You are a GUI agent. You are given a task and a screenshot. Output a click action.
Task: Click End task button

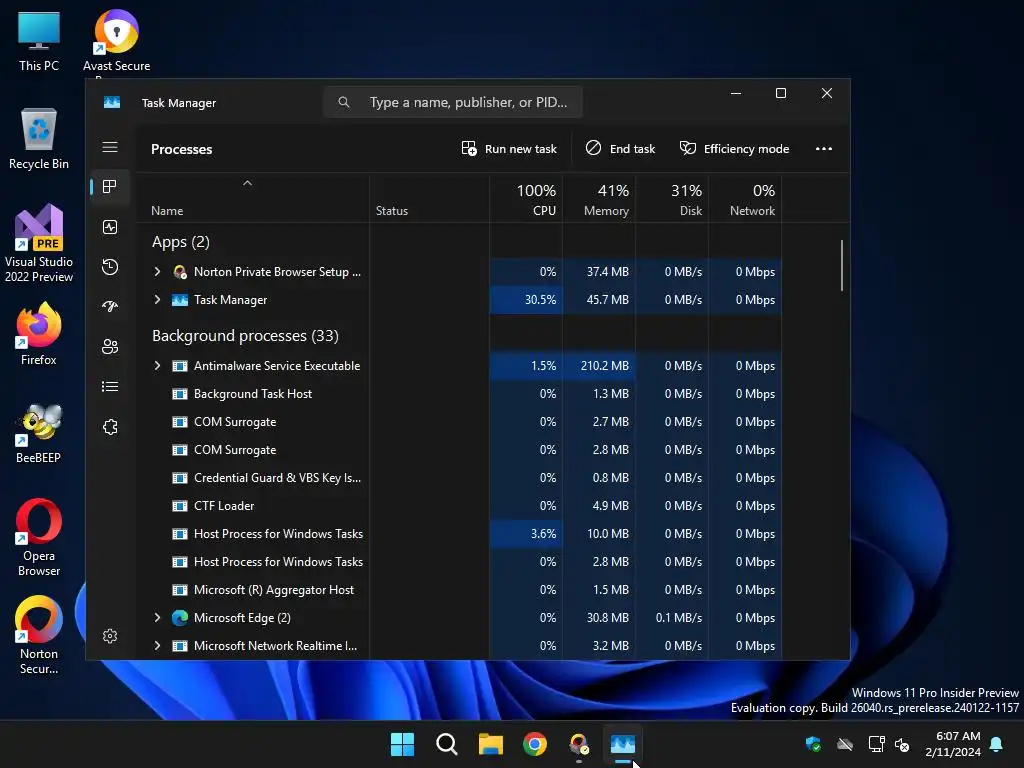[620, 149]
